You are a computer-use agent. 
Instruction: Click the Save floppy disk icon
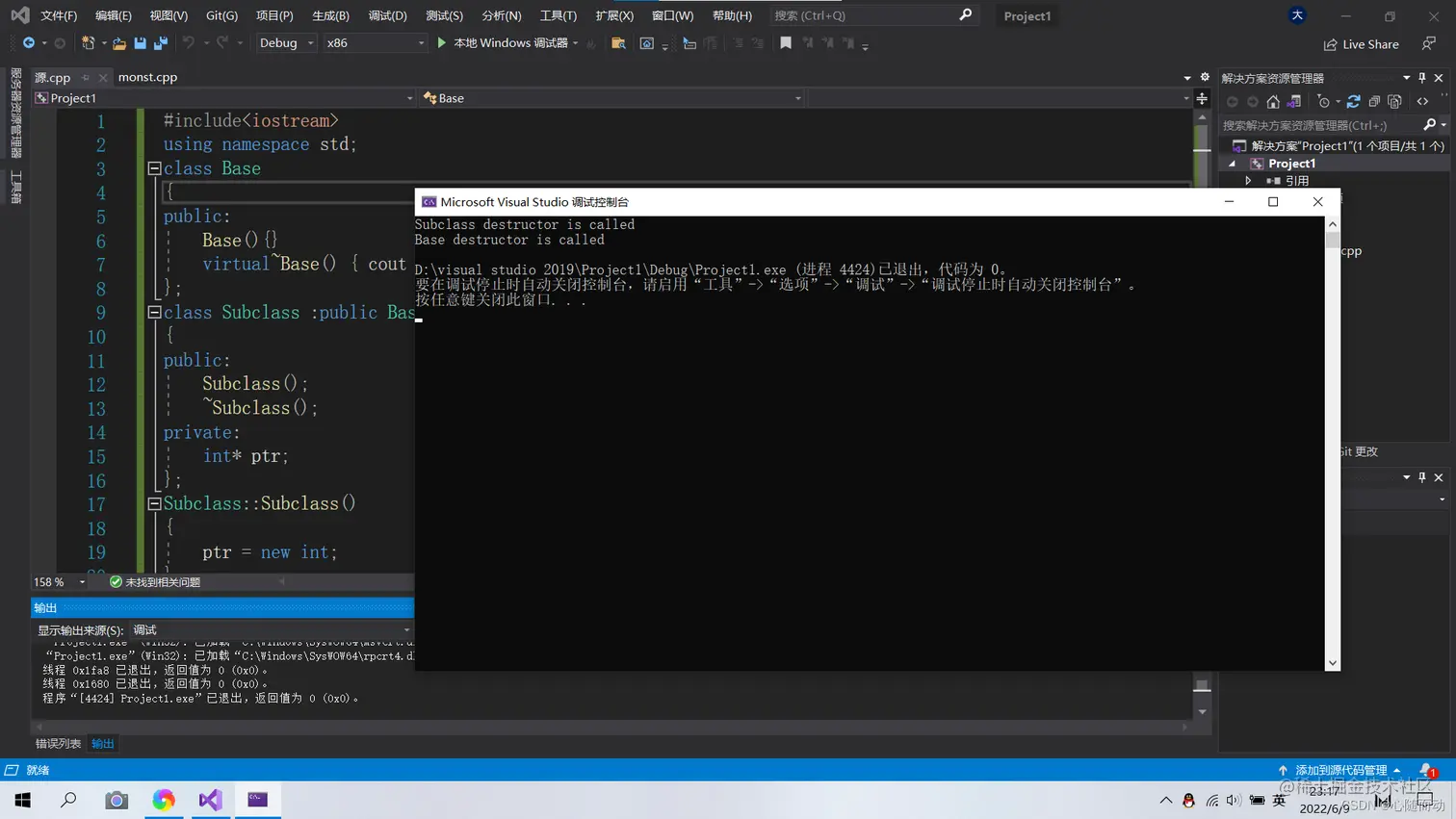click(140, 43)
